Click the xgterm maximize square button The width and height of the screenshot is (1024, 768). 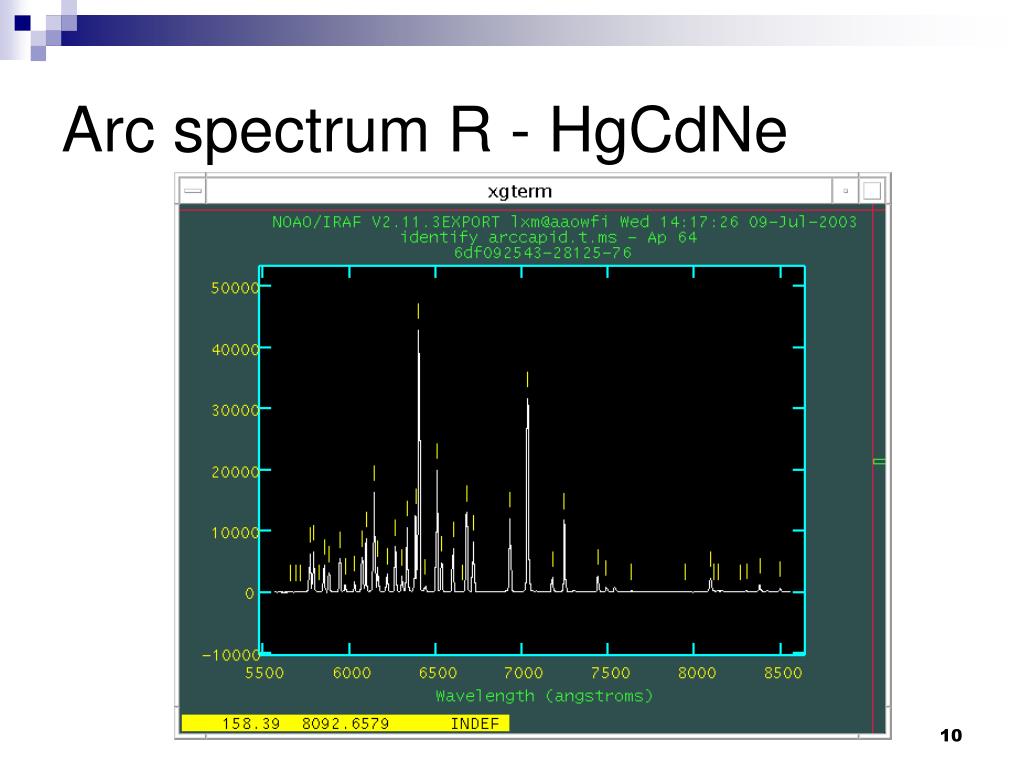point(872,191)
